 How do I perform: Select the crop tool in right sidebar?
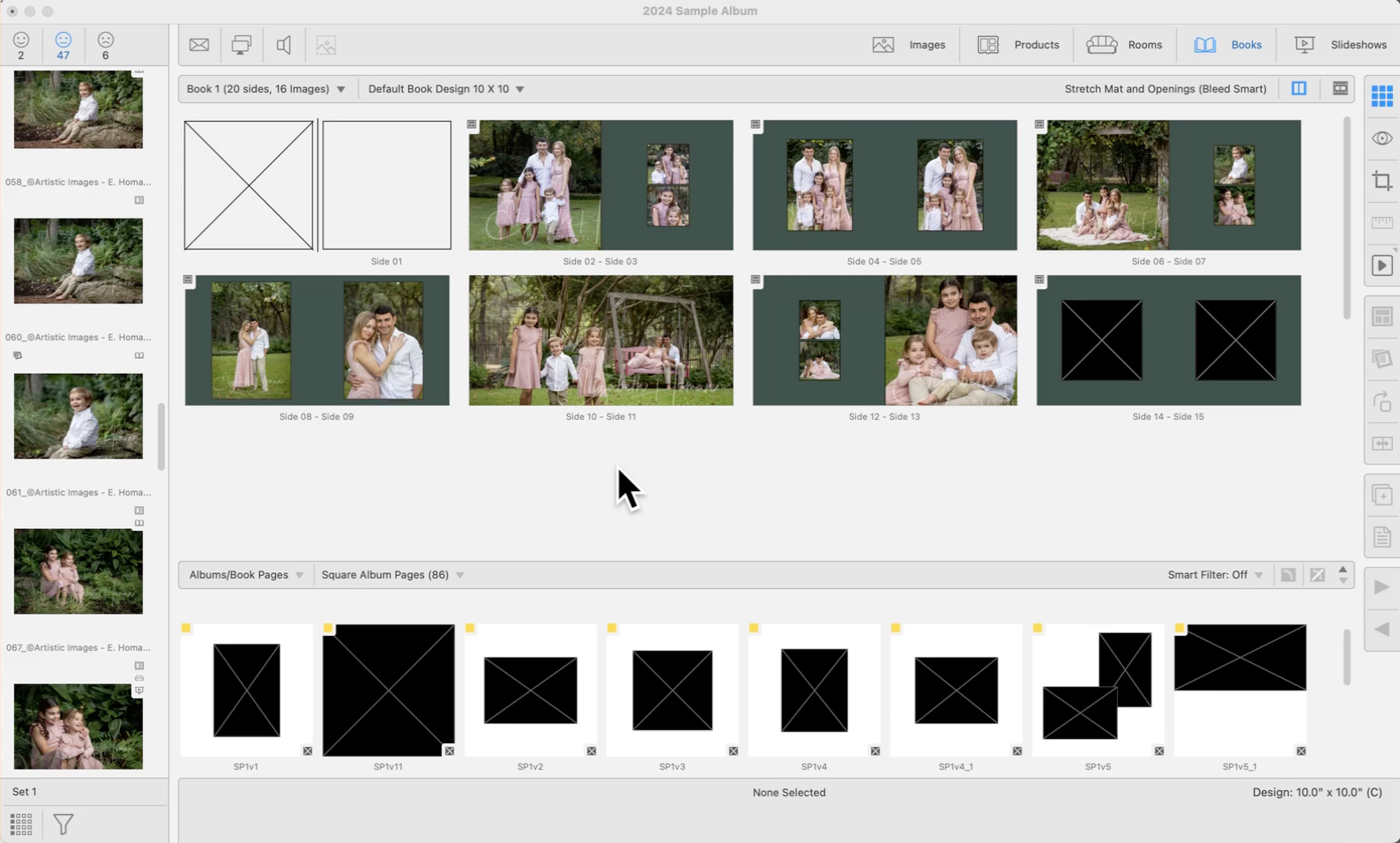[x=1381, y=182]
